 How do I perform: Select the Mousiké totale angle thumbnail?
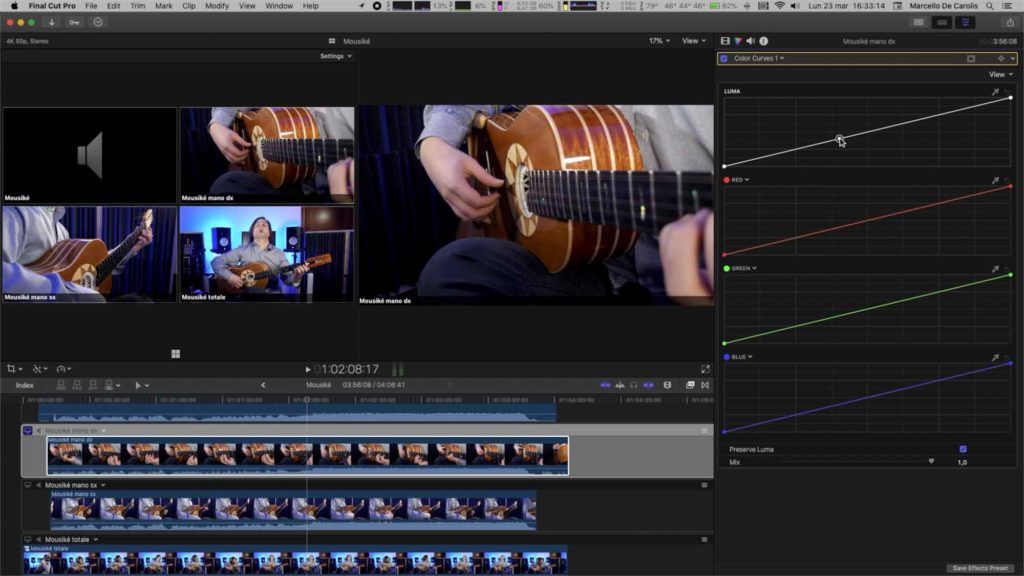(266, 254)
